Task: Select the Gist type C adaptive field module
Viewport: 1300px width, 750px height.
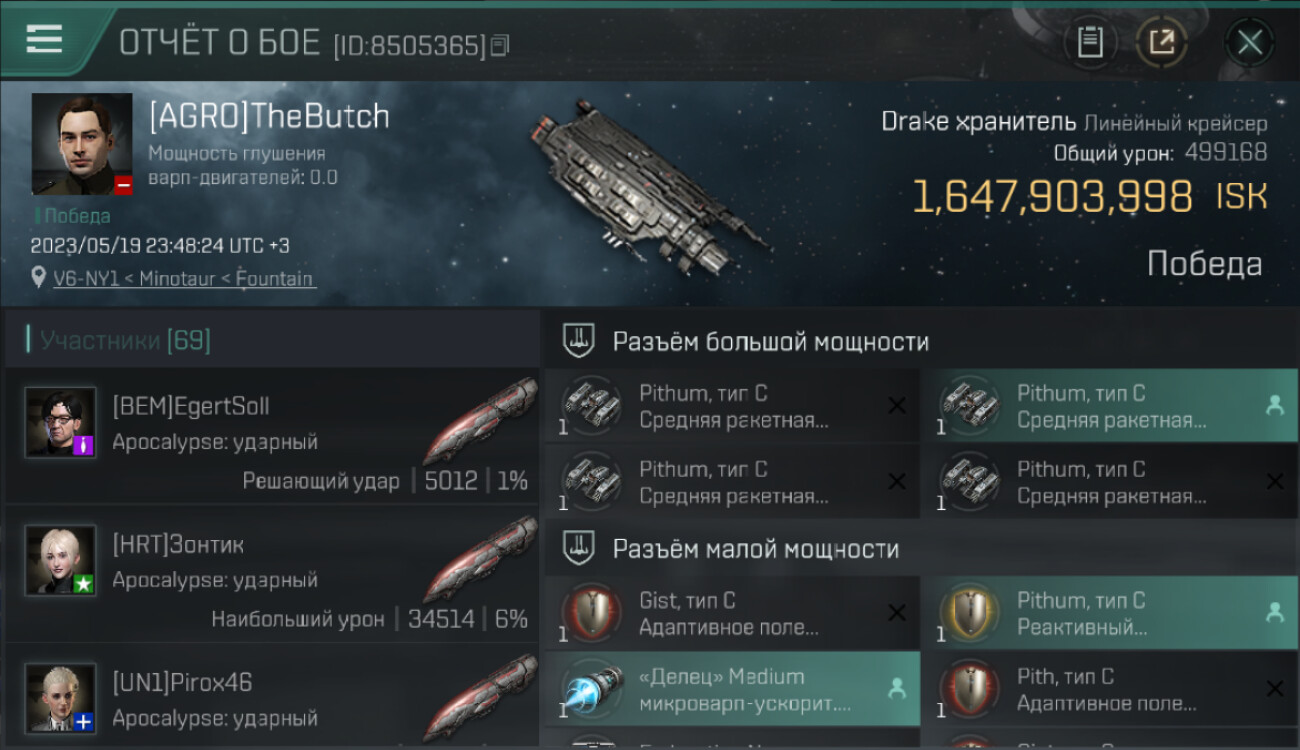Action: pos(732,613)
